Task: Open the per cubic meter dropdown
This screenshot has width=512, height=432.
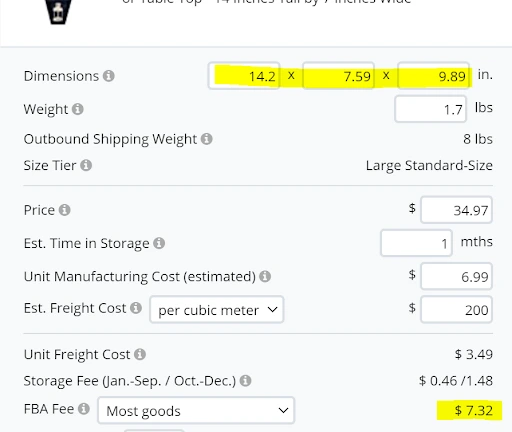Action: (x=217, y=310)
